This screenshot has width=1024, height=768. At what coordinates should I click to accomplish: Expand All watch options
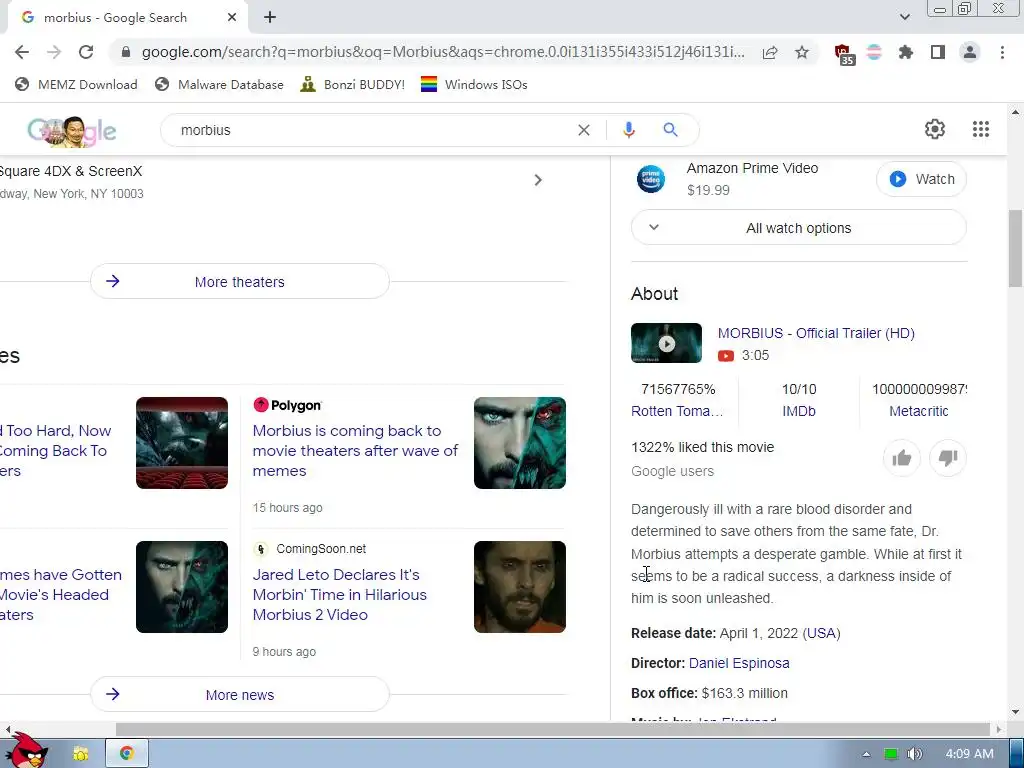799,228
